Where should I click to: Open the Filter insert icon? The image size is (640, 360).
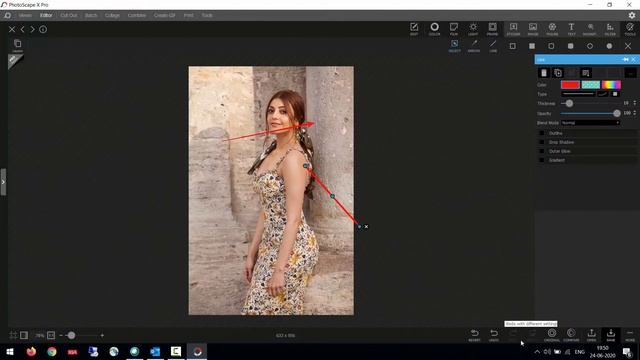tap(610, 29)
